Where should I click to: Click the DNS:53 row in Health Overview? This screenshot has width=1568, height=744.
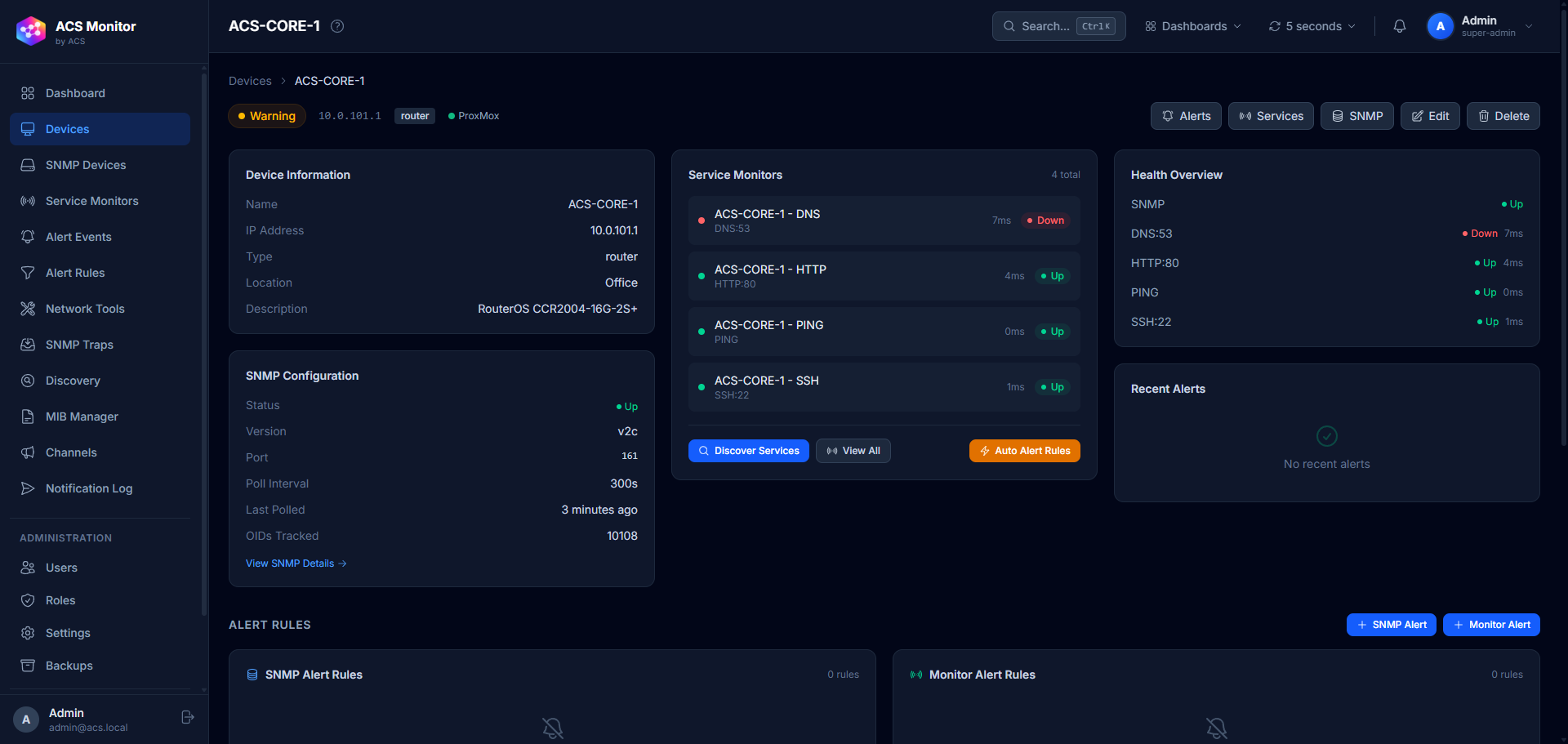(1327, 234)
